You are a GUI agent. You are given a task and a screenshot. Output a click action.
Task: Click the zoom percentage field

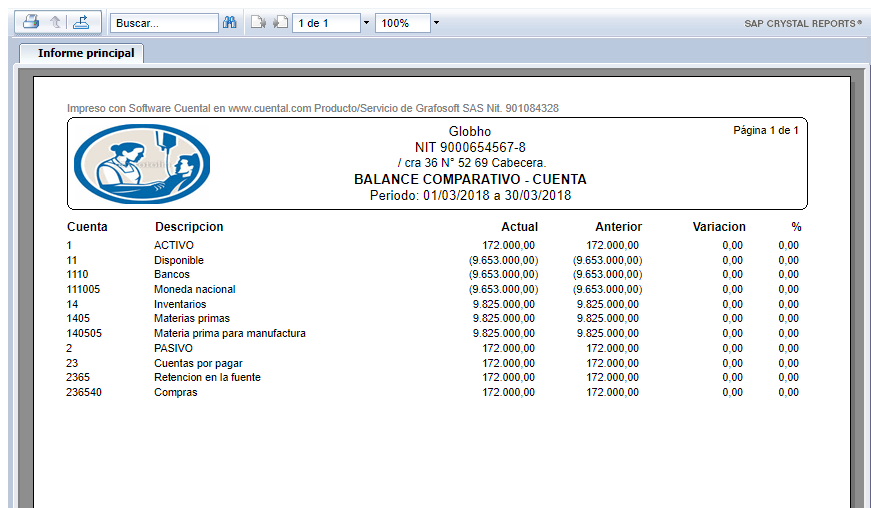click(x=401, y=23)
